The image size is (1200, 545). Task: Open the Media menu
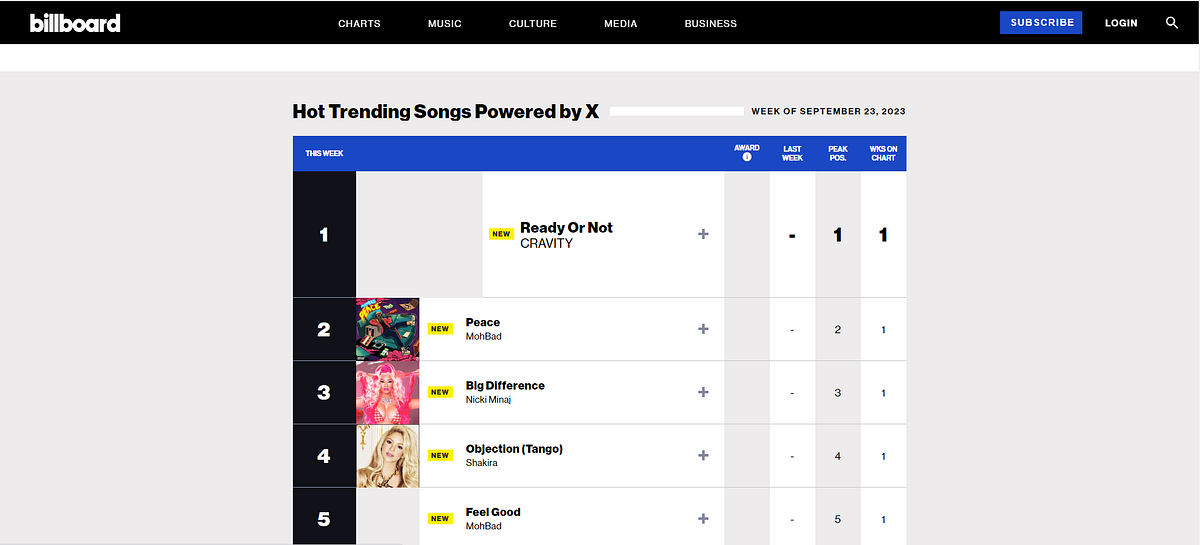621,23
